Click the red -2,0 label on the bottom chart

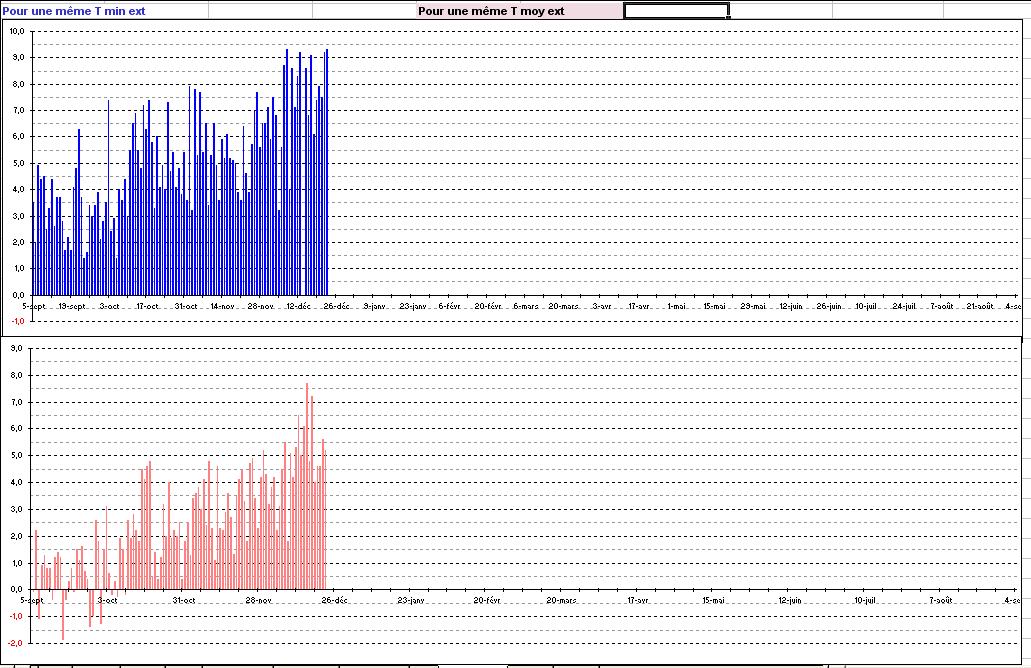pos(15,644)
